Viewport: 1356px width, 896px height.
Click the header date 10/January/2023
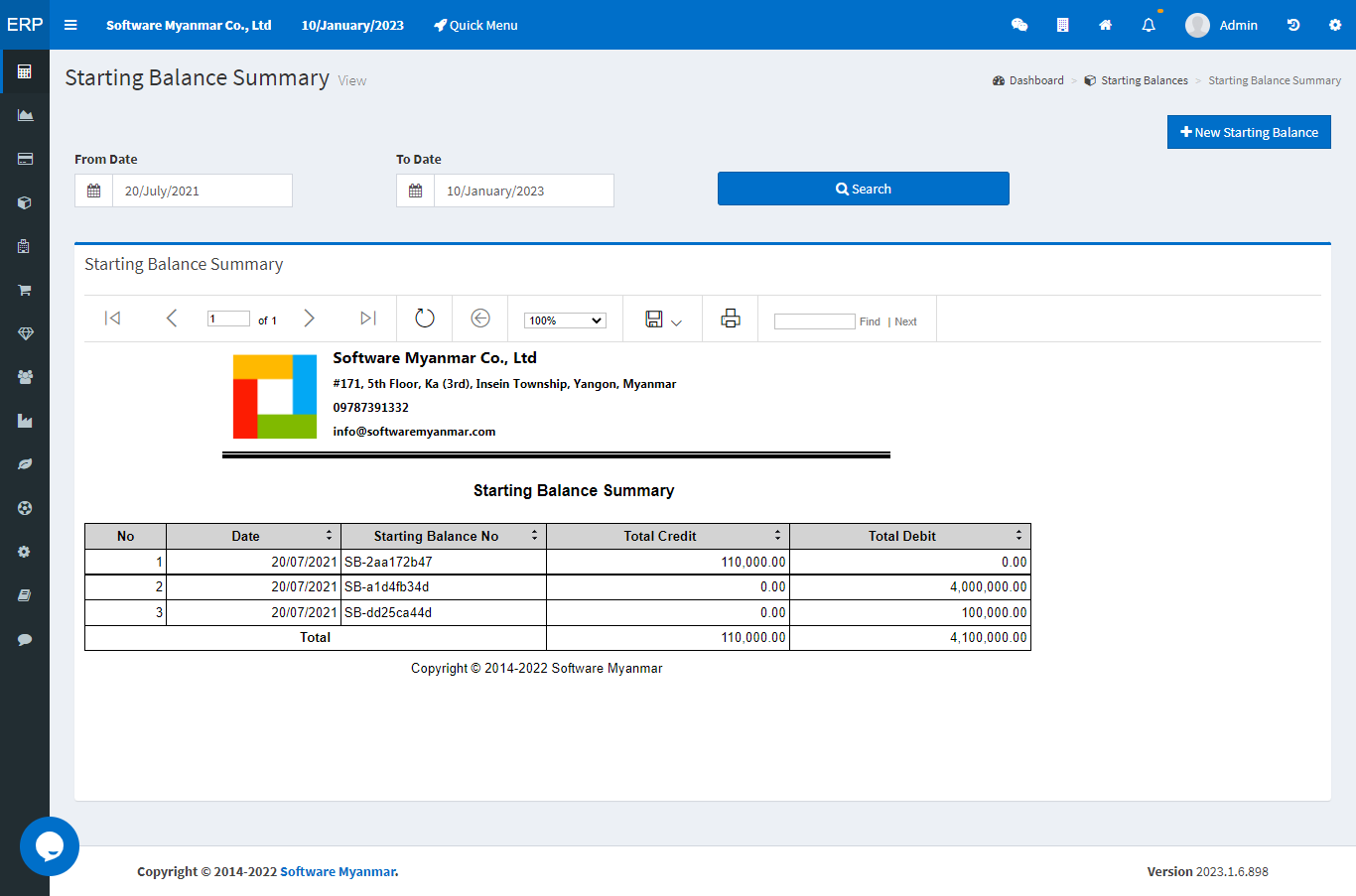(352, 25)
